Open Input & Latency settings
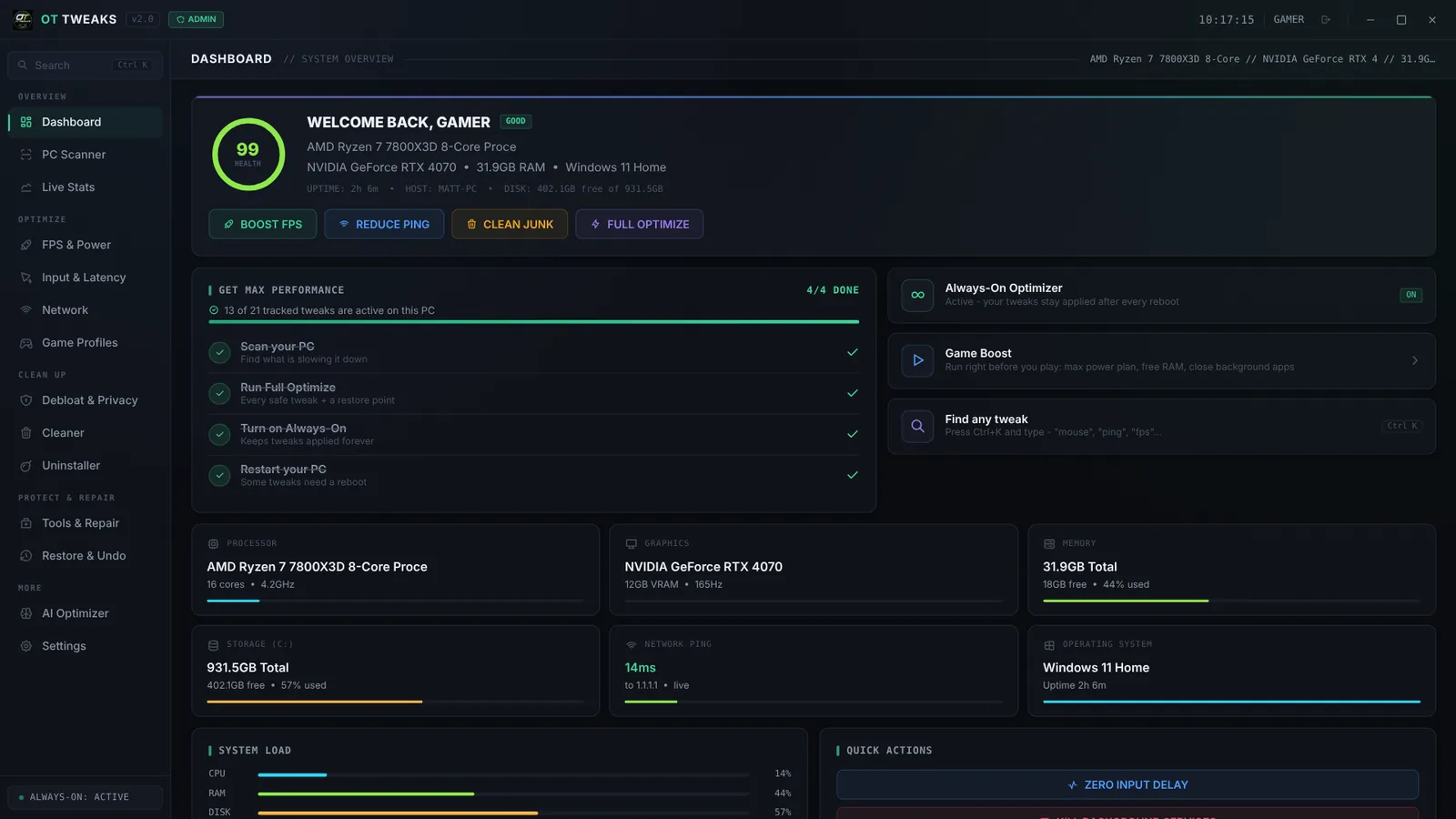Screen dimensions: 1456x819 [85, 278]
